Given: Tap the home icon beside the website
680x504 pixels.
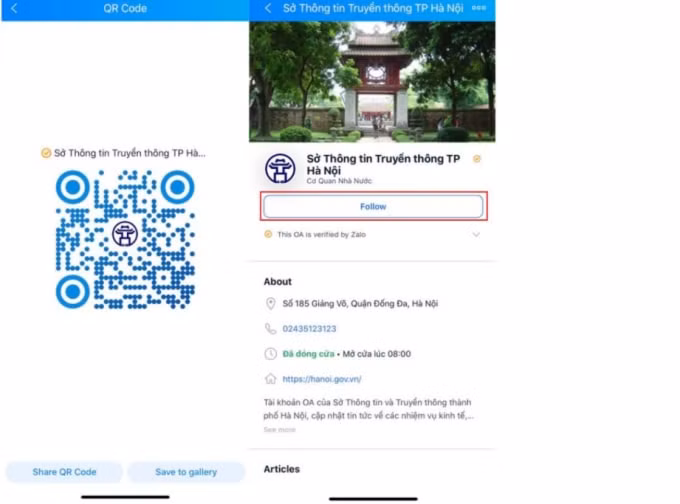Looking at the screenshot, I should pyautogui.click(x=270, y=379).
